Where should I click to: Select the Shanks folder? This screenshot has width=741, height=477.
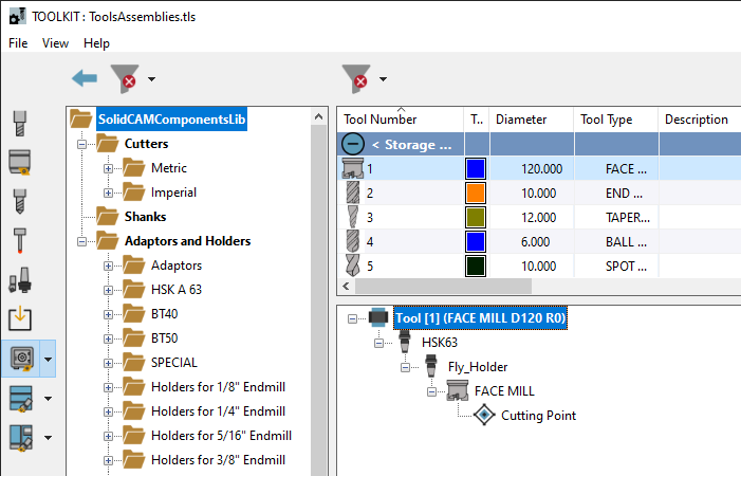[145, 217]
